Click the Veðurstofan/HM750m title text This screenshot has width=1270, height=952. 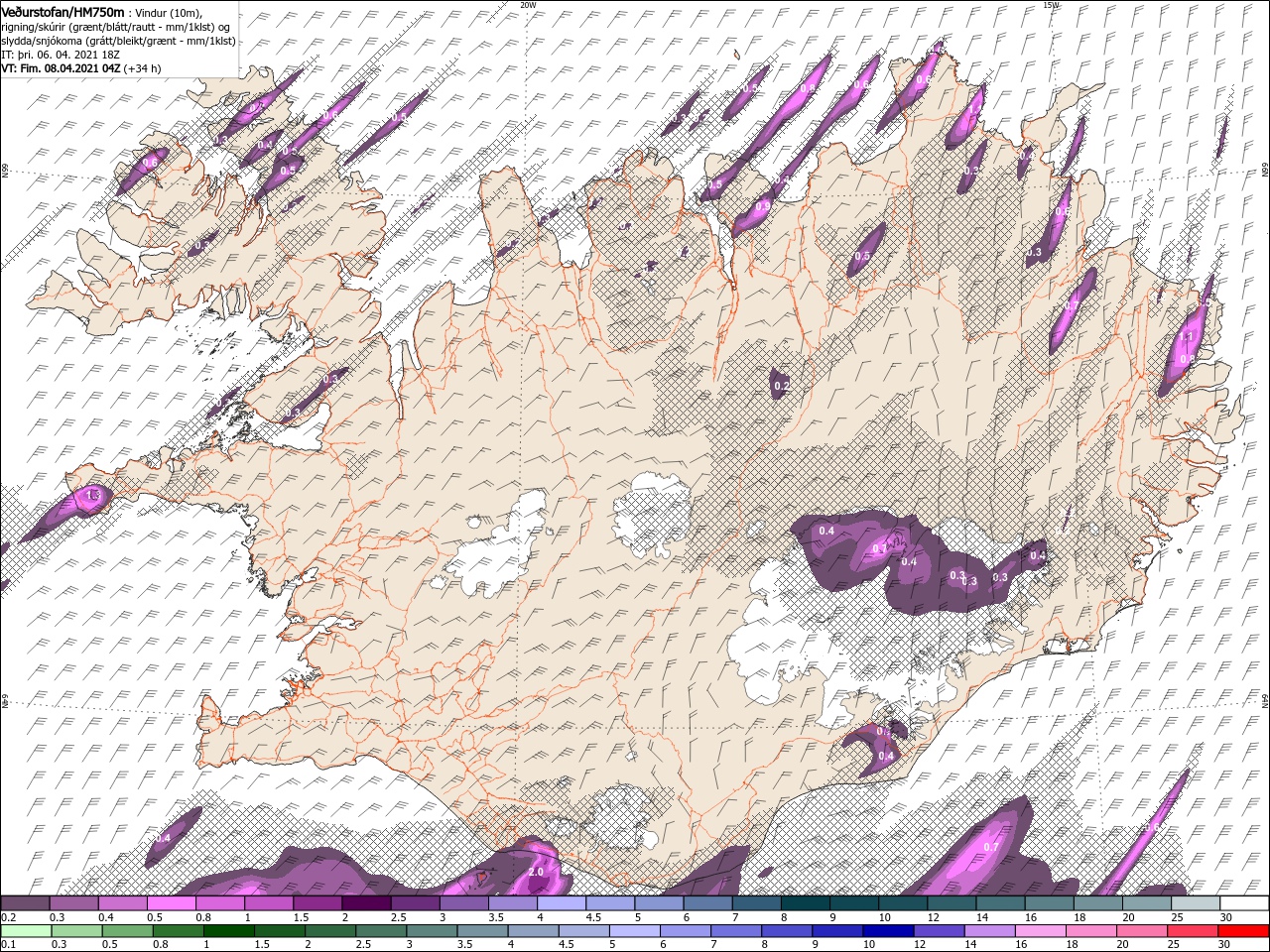coord(63,11)
